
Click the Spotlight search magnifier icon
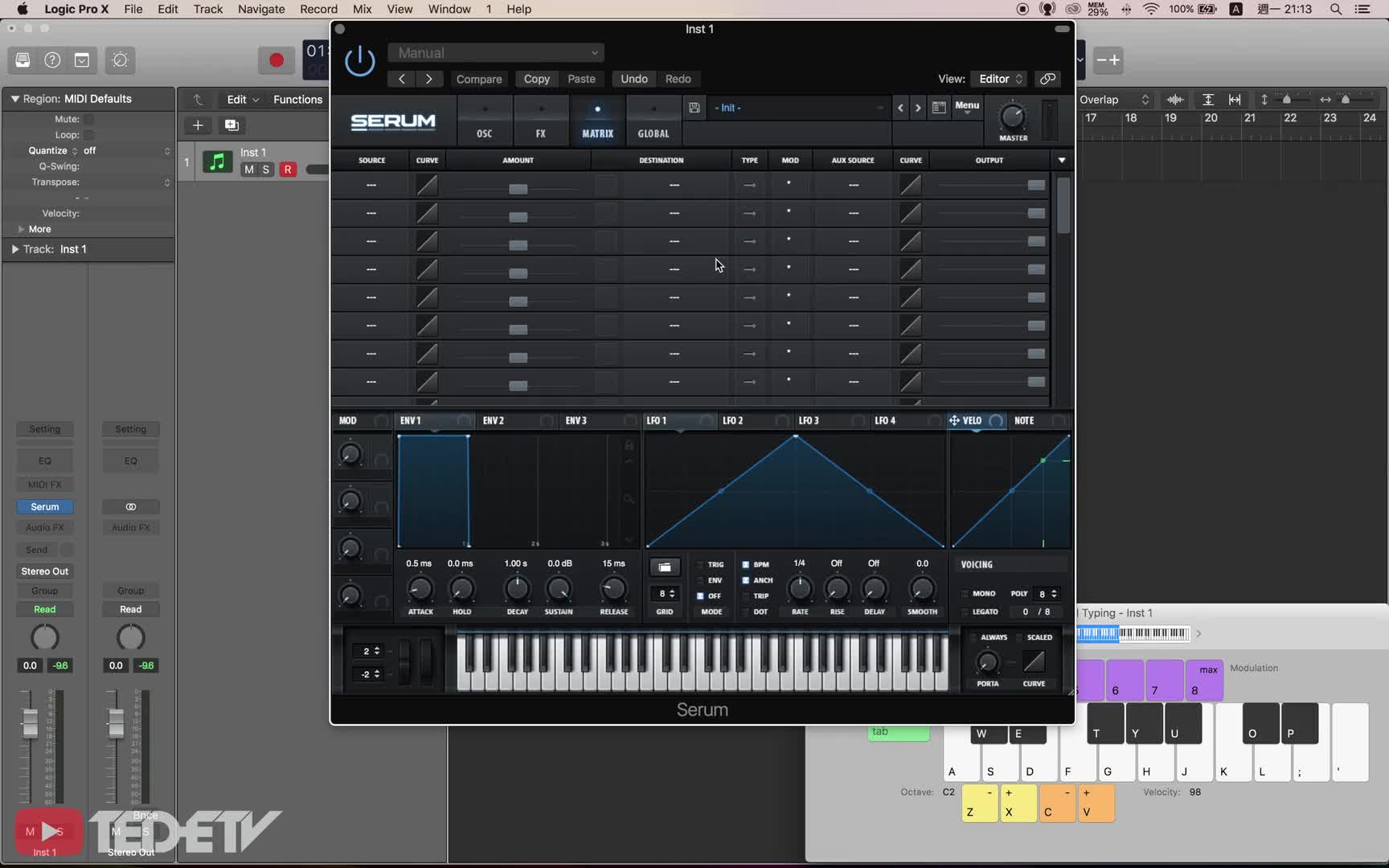pyautogui.click(x=1336, y=10)
